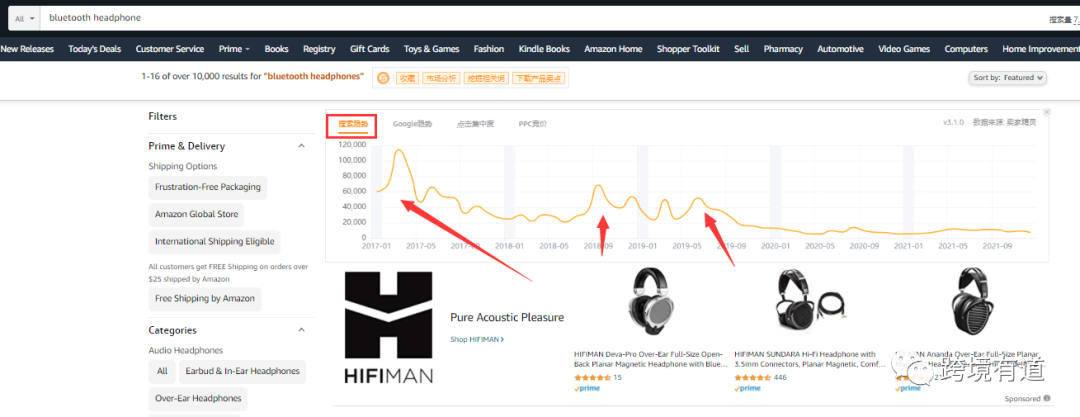Switch to the 点击集中度 tab
Screen dimensions: 1080x417
(475, 124)
